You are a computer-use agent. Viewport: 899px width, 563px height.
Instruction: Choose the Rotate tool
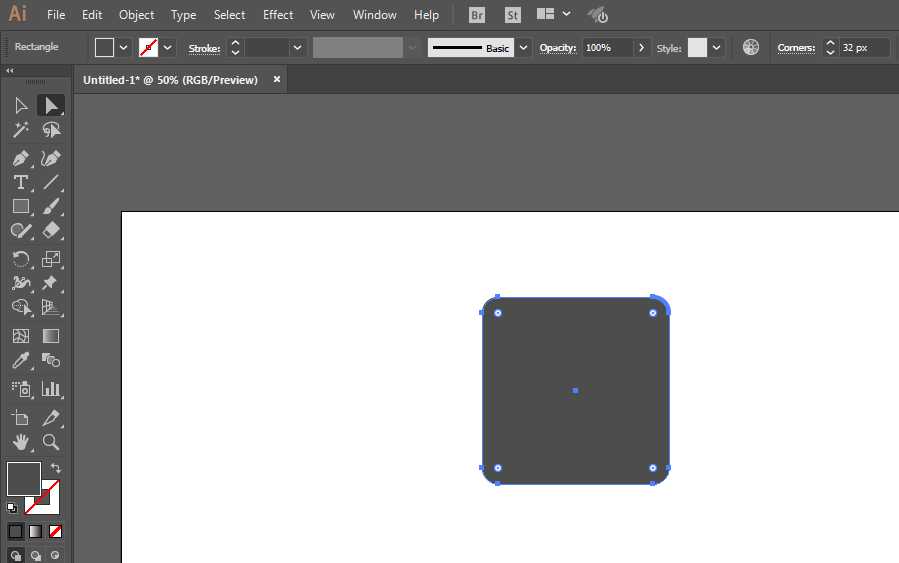tap(20, 259)
